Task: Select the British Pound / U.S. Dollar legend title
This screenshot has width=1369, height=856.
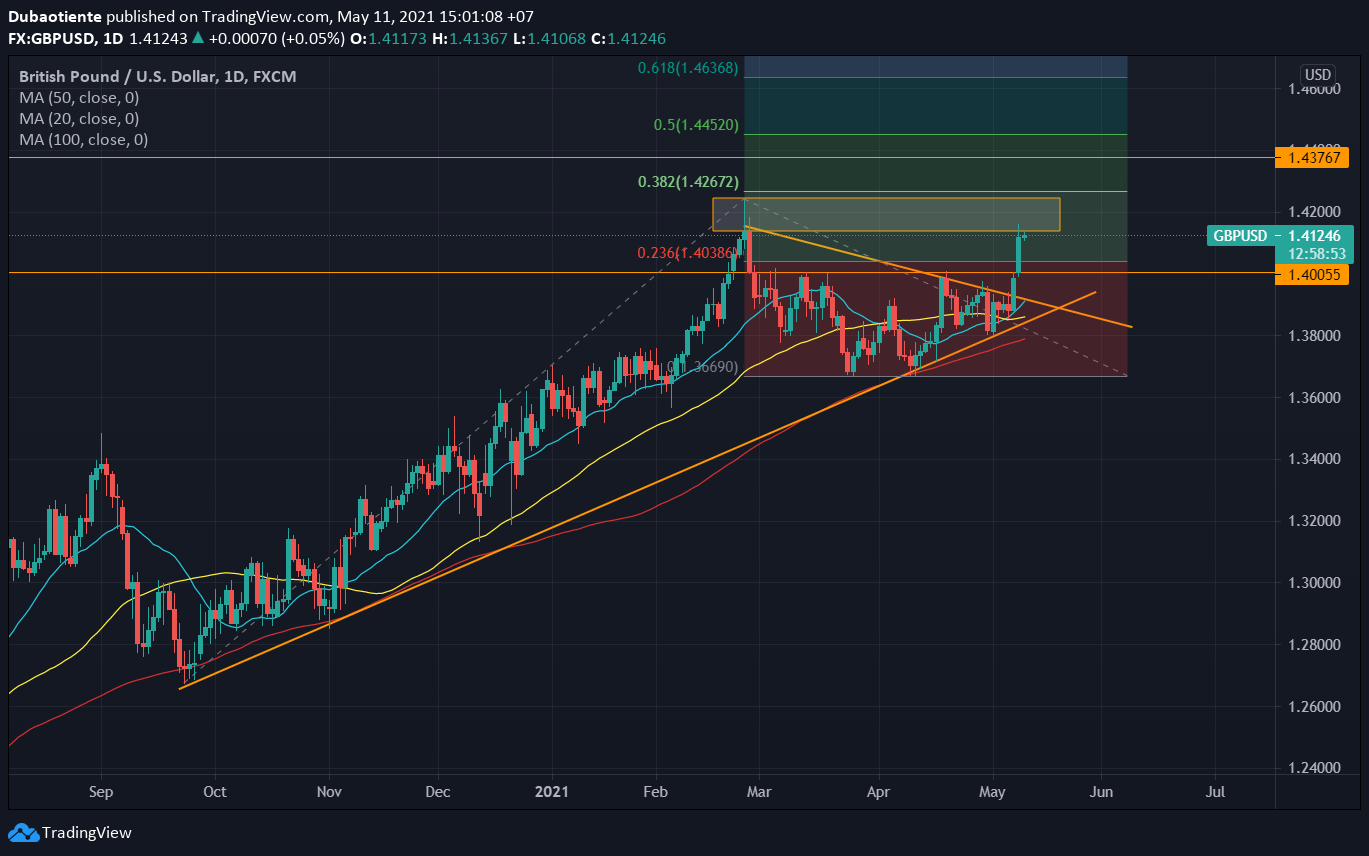Action: click(x=157, y=77)
